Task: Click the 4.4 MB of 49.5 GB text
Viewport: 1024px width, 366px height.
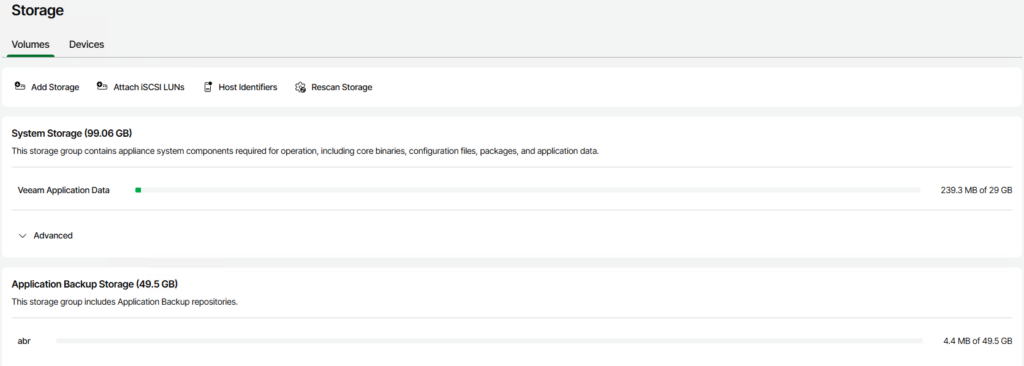Action: [978, 341]
